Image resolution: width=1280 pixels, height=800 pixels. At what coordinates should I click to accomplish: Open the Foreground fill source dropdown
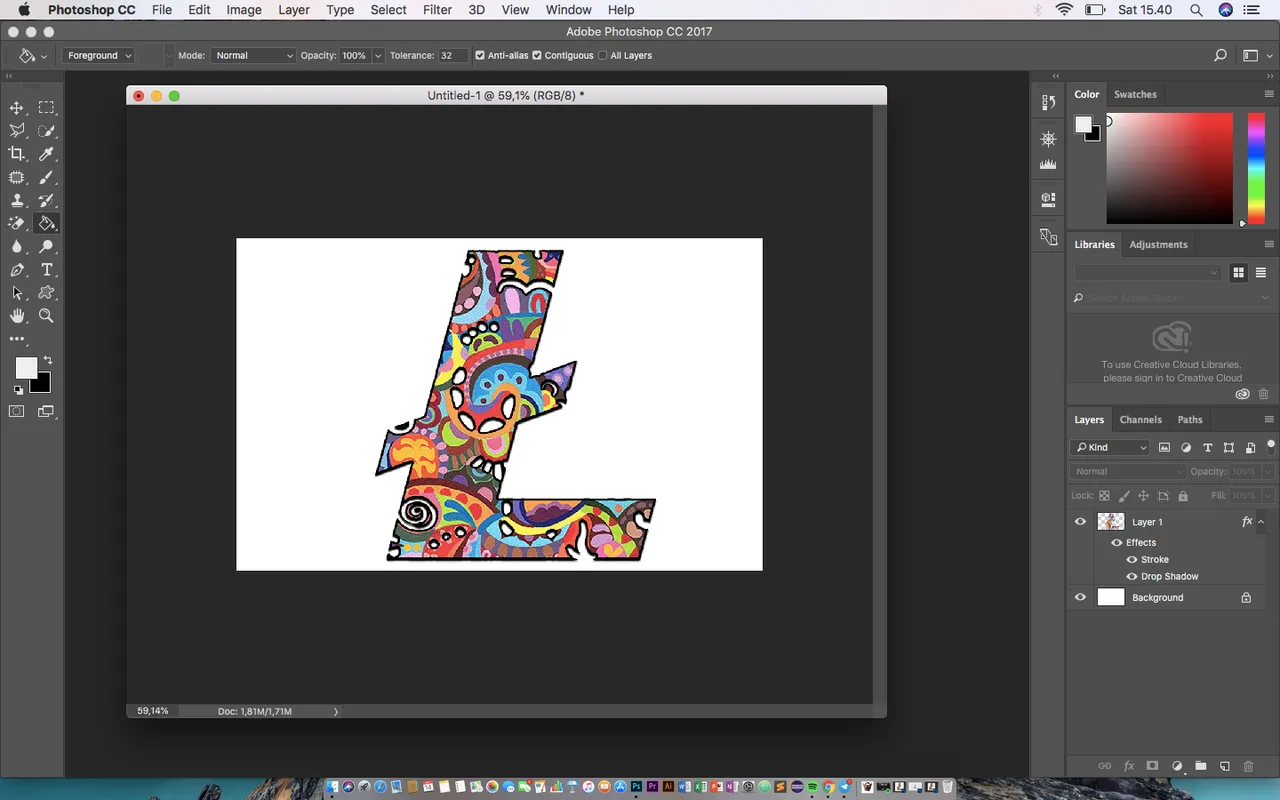coord(98,56)
